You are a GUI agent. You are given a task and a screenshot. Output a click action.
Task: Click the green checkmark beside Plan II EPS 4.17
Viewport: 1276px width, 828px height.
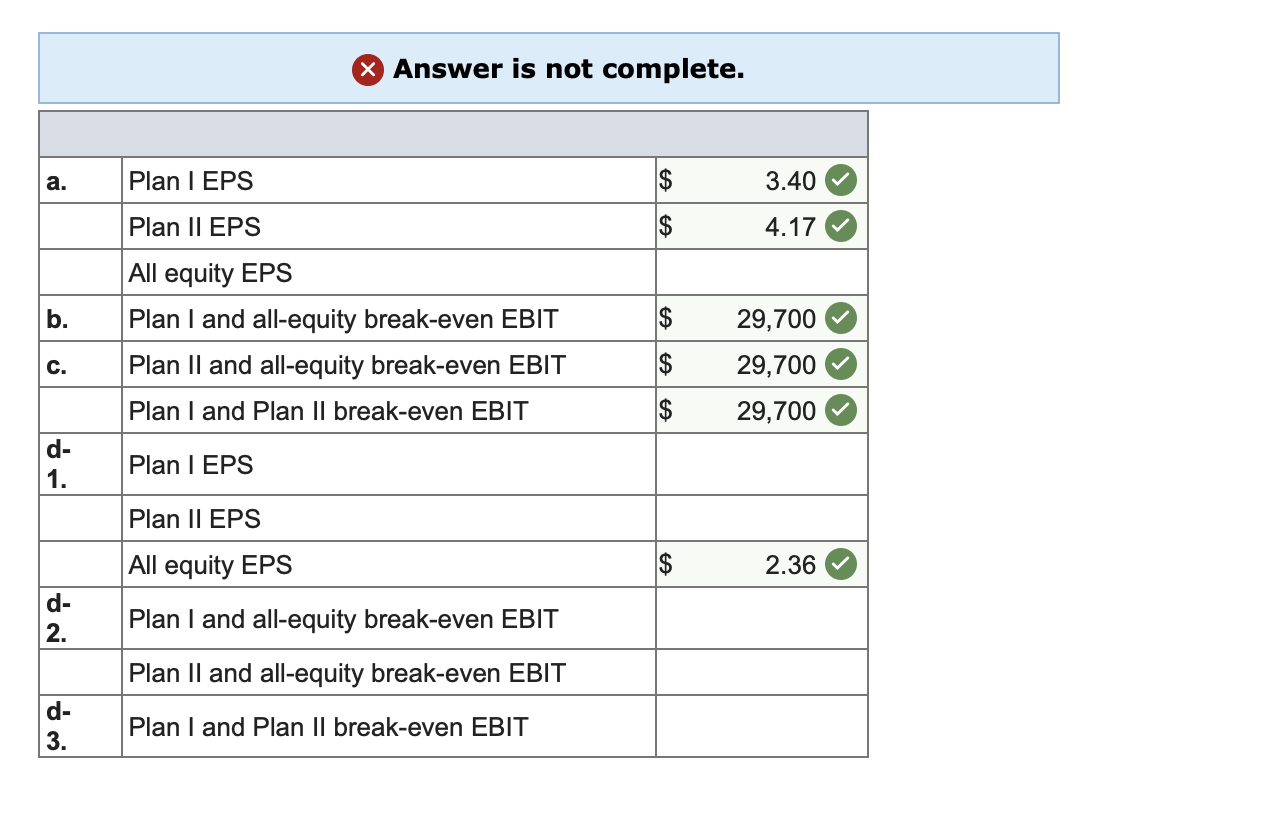coord(840,226)
